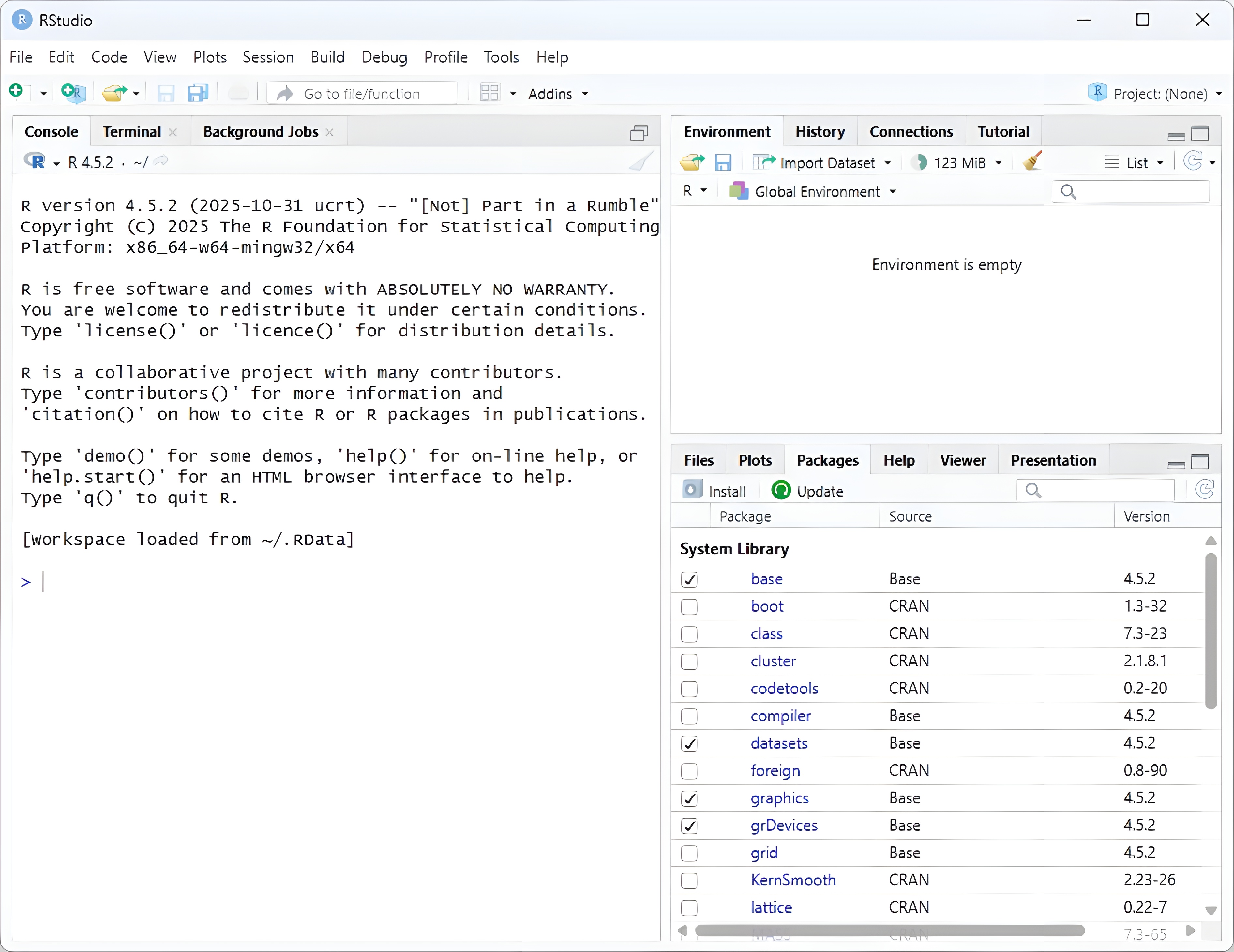Click the Clear Console broom icon
Screen dimensions: 1234x952
click(x=641, y=162)
